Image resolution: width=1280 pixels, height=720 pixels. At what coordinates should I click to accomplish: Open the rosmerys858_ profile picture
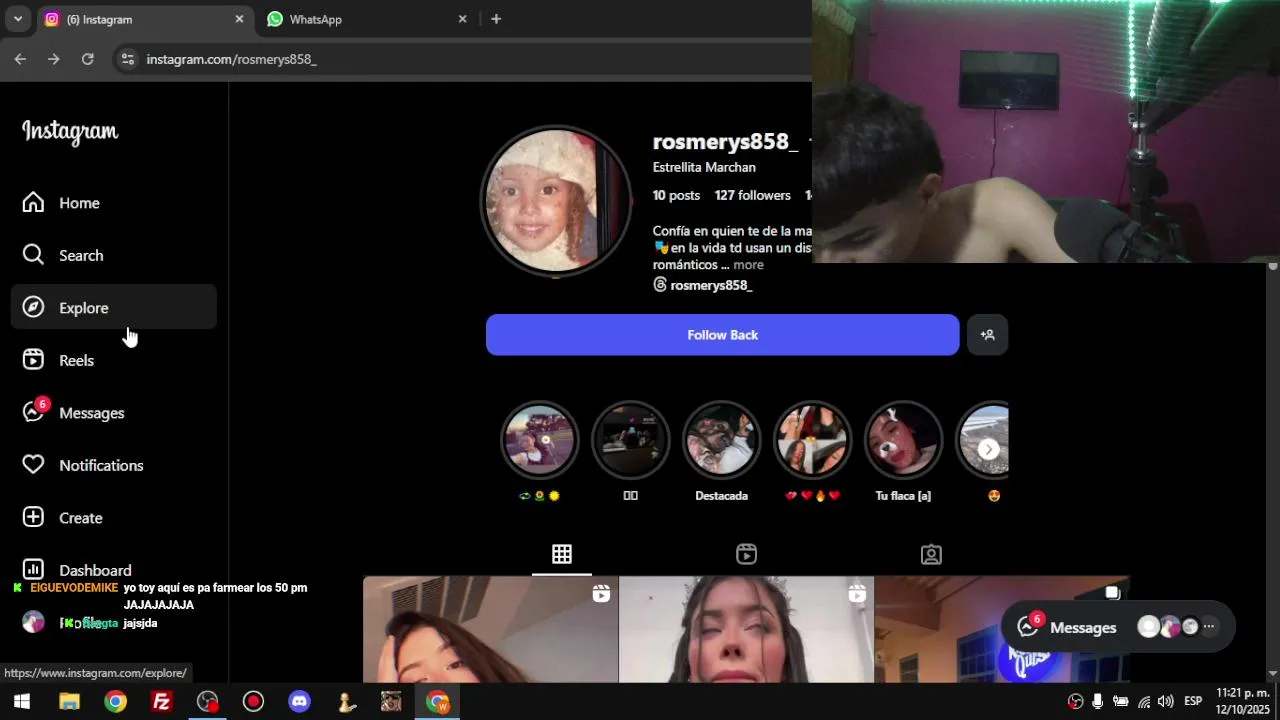click(556, 201)
